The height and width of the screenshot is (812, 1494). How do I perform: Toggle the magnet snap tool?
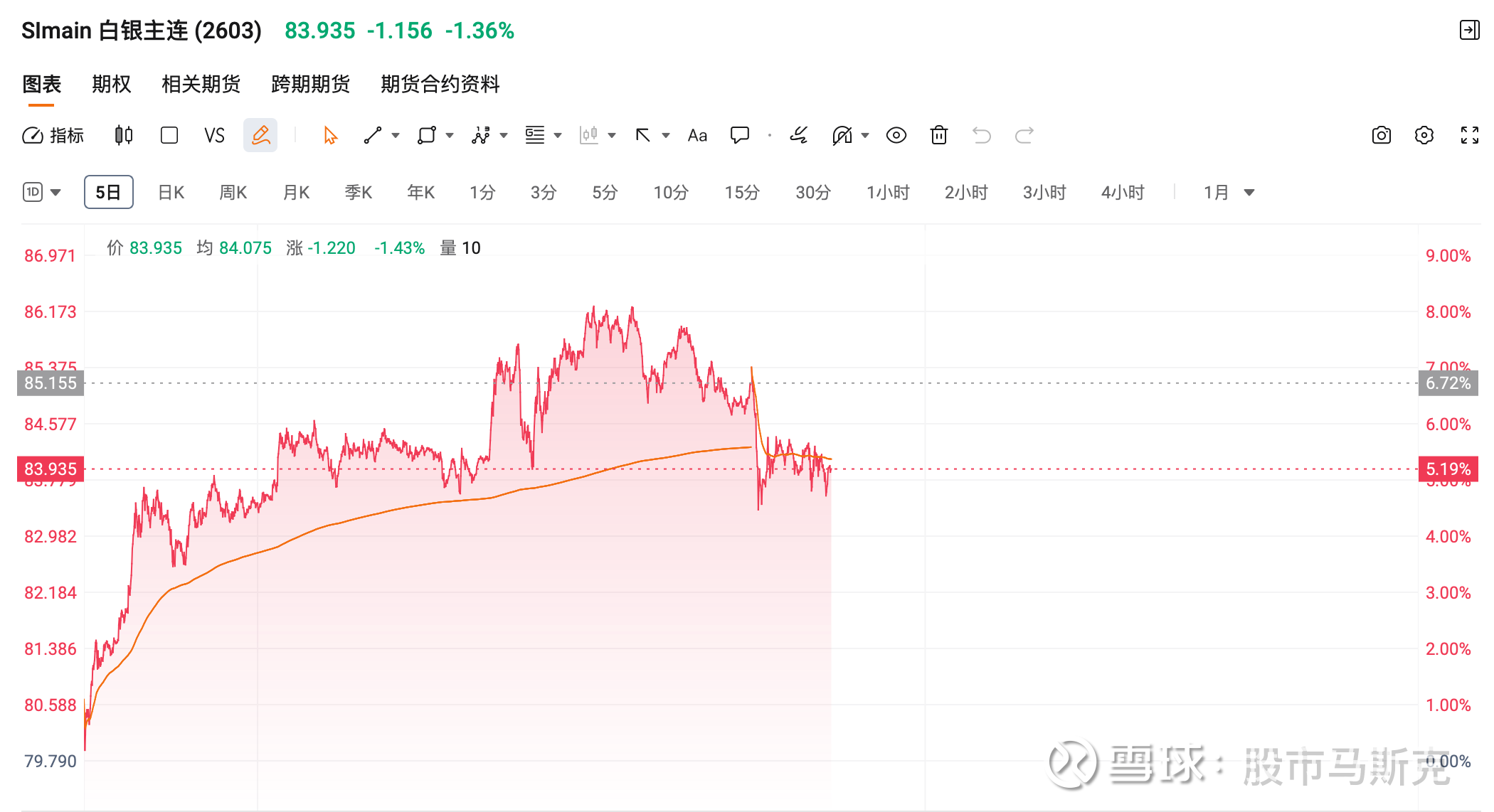(x=843, y=135)
